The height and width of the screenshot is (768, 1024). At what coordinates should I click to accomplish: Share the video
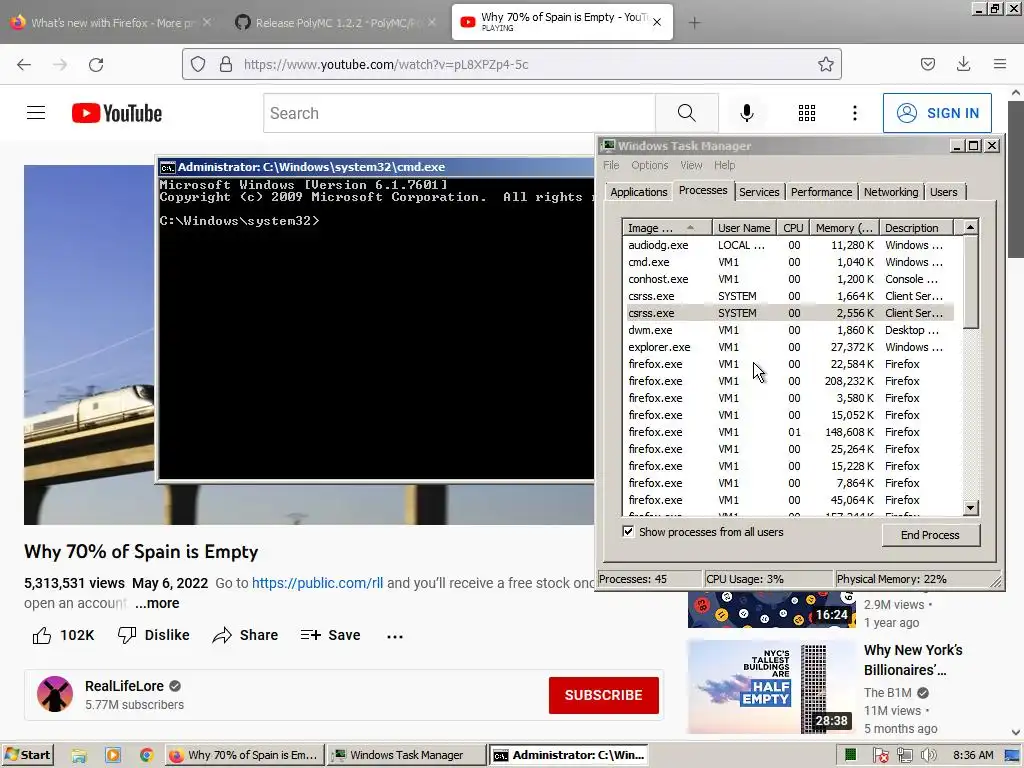coord(246,635)
